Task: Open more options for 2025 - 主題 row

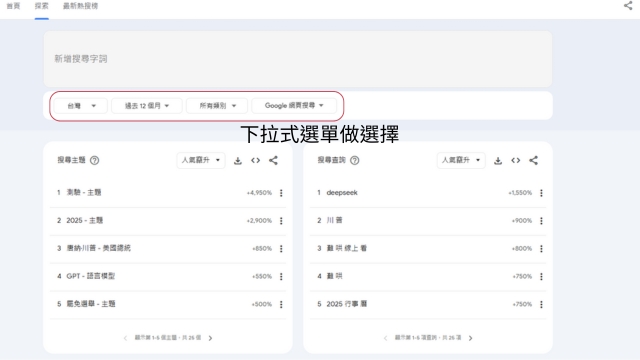Action: [x=281, y=221]
